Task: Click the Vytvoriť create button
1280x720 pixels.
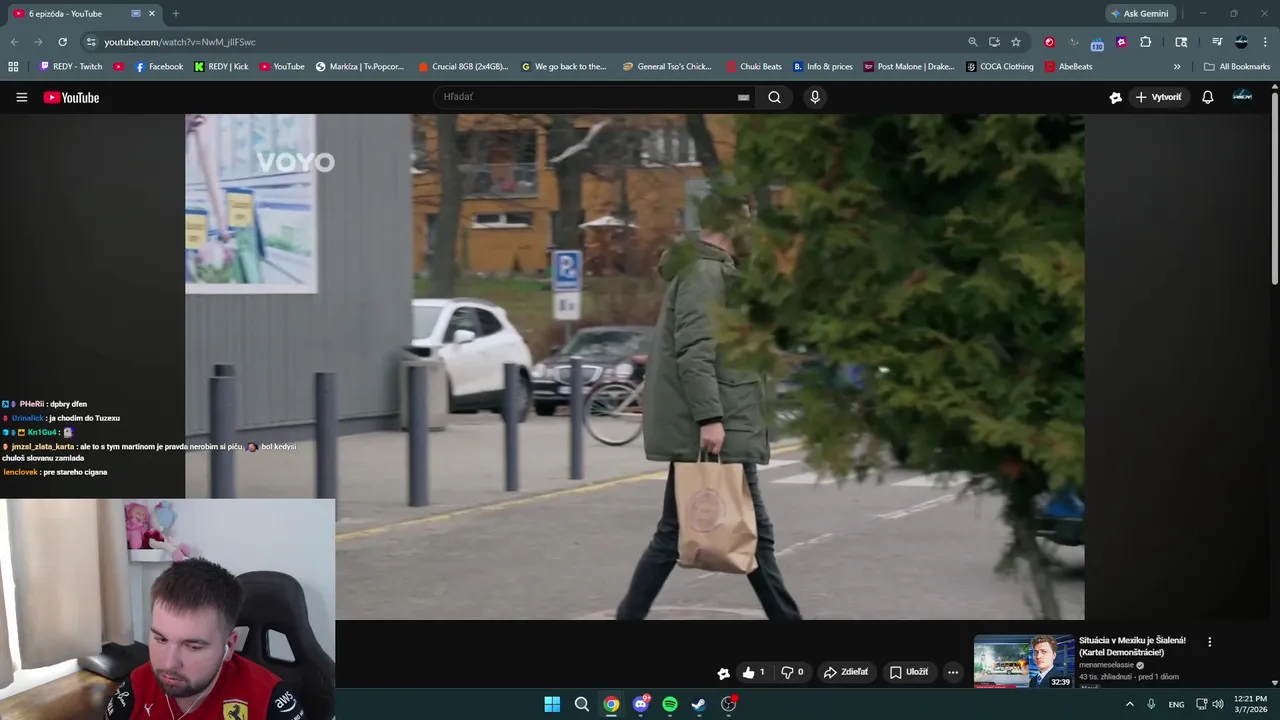Action: [1158, 97]
